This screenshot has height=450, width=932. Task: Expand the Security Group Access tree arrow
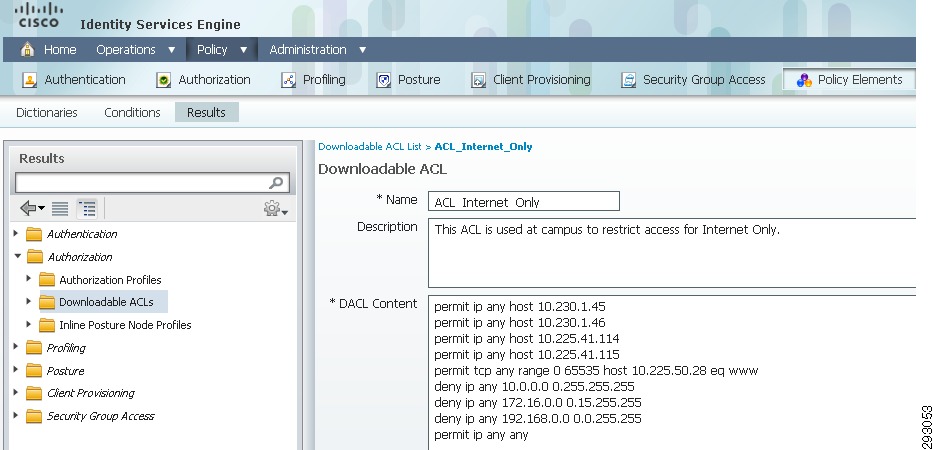click(x=16, y=416)
